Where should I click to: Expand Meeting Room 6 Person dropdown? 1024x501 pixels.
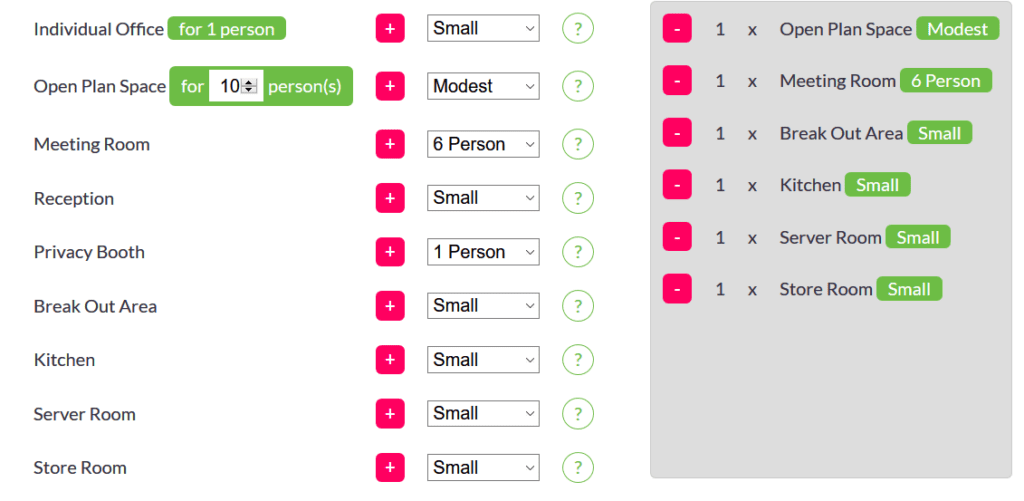483,144
